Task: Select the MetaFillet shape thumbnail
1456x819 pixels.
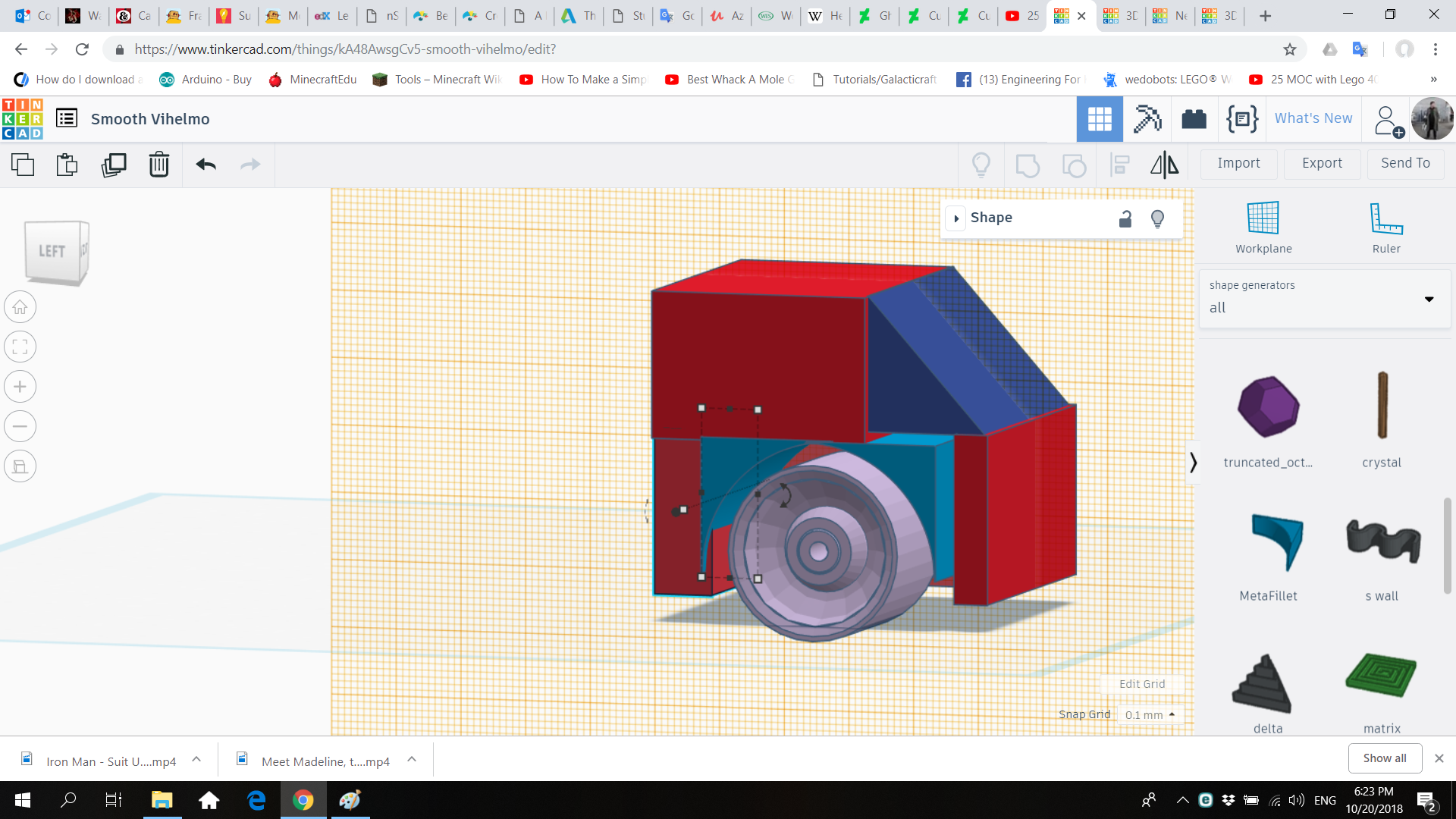Action: 1268,542
